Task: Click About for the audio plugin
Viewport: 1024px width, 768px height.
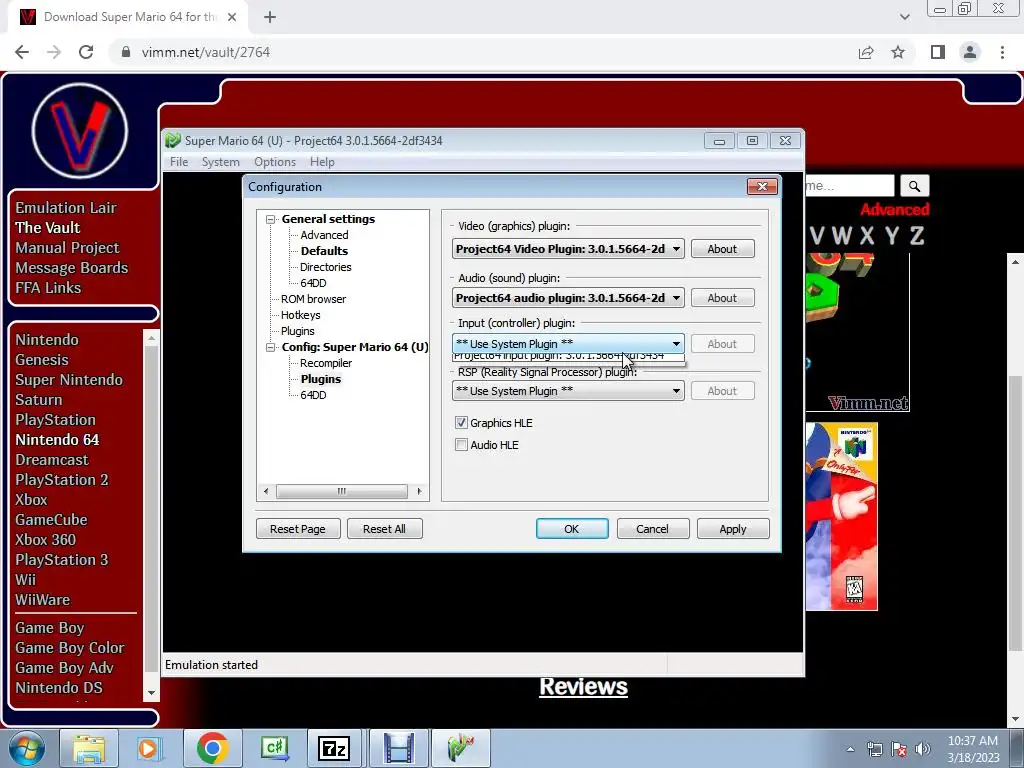Action: (x=722, y=298)
